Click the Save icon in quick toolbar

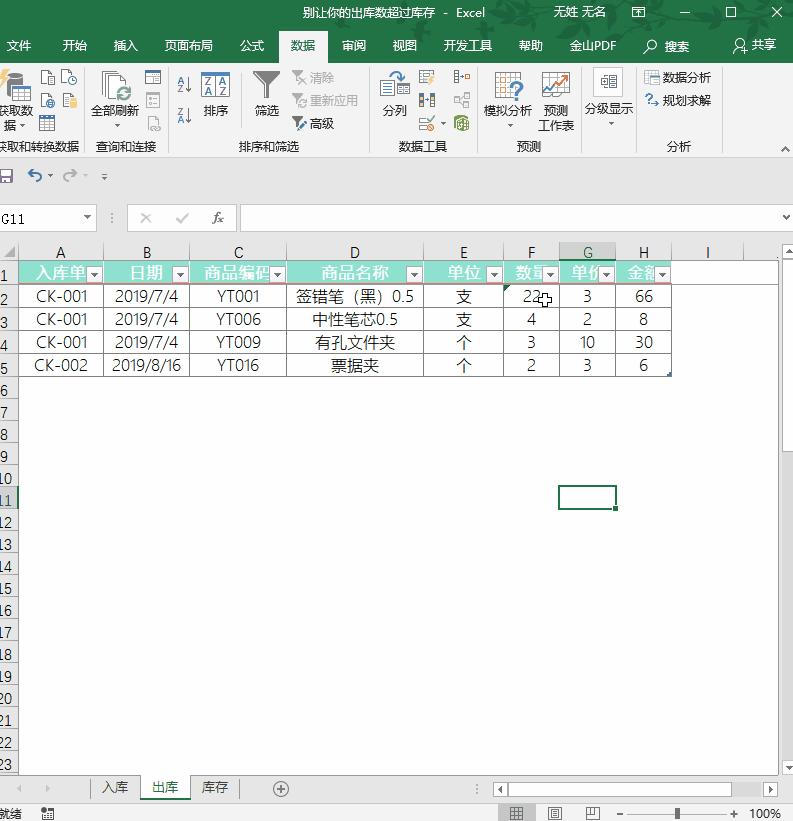pos(6,176)
